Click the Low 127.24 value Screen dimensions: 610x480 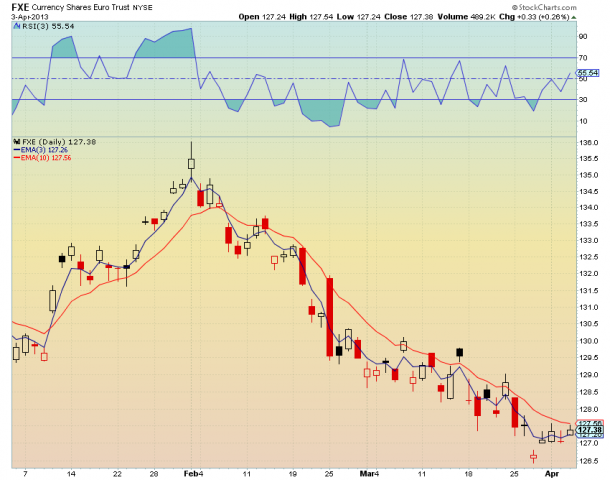tap(359, 17)
